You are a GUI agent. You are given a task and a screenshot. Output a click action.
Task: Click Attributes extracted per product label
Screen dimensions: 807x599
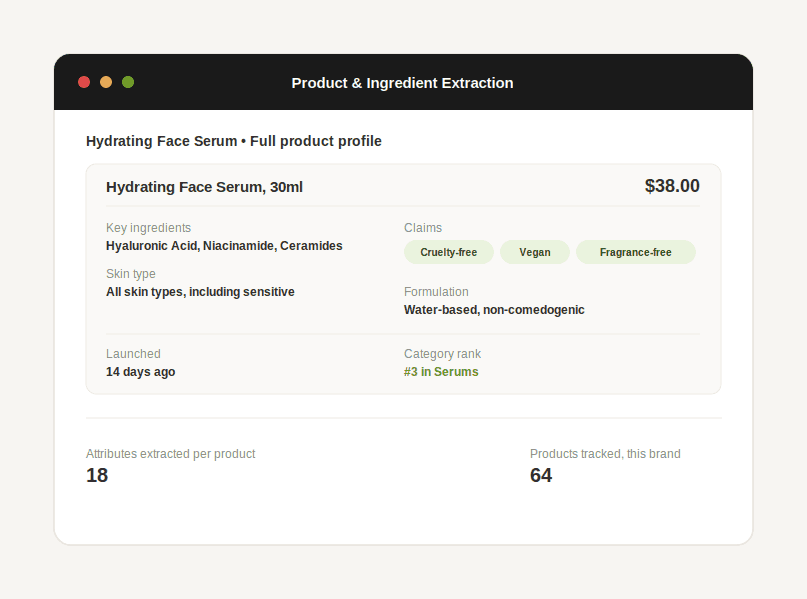170,454
